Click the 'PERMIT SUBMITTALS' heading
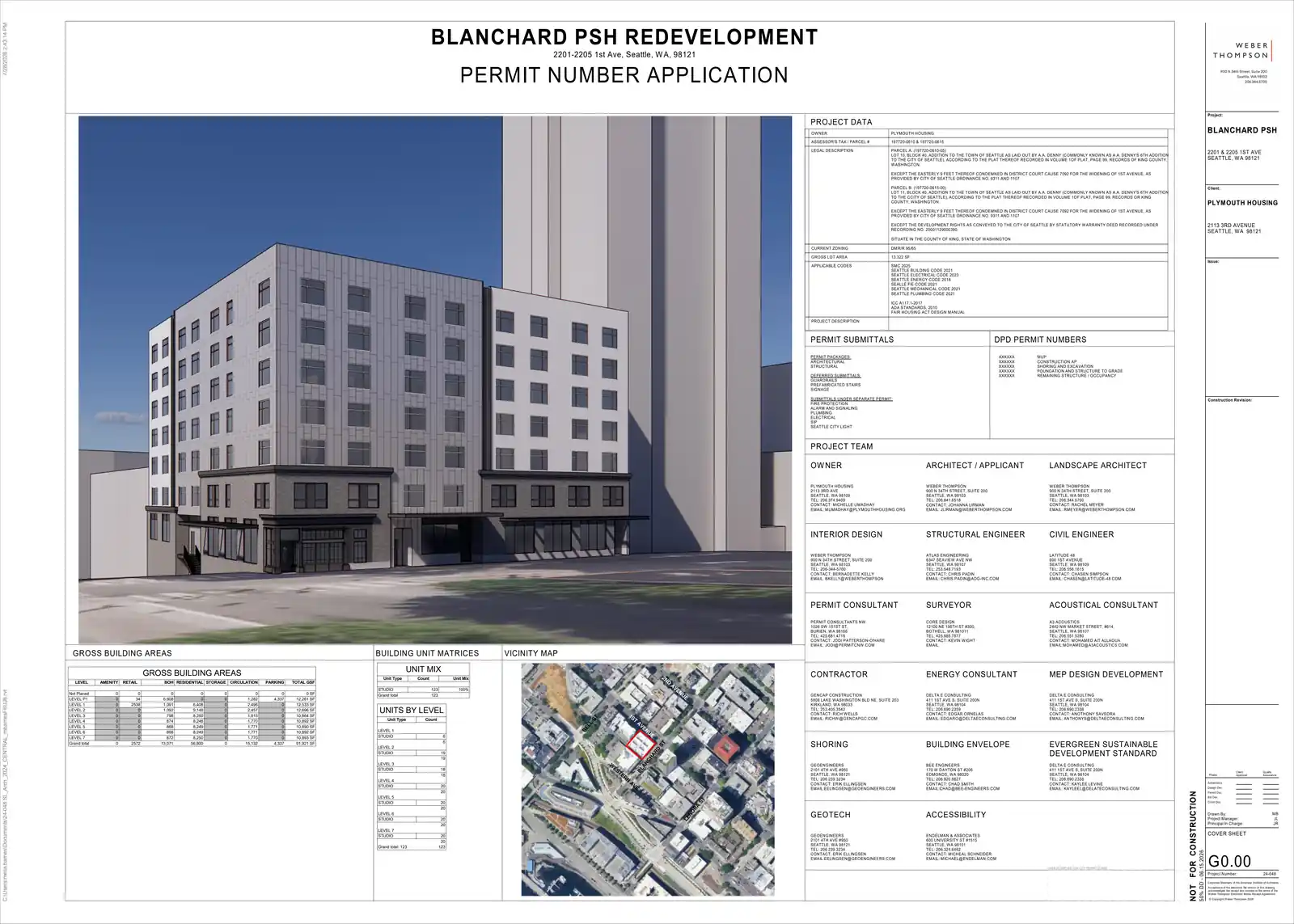 coord(852,340)
